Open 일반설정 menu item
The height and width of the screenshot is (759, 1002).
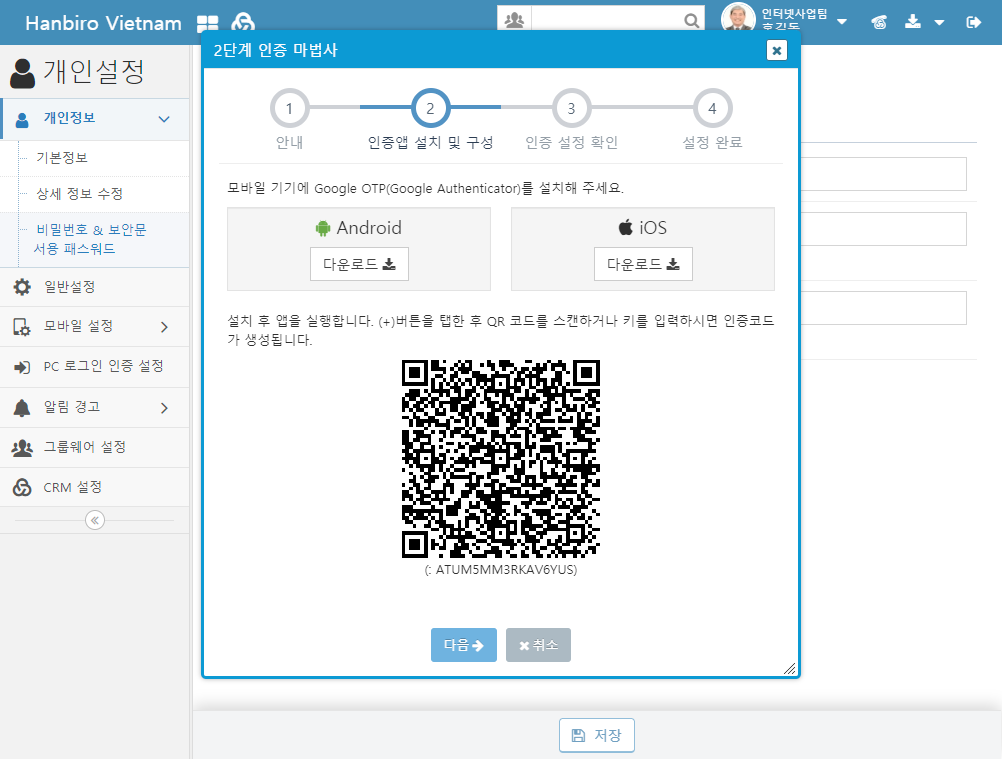(95, 287)
